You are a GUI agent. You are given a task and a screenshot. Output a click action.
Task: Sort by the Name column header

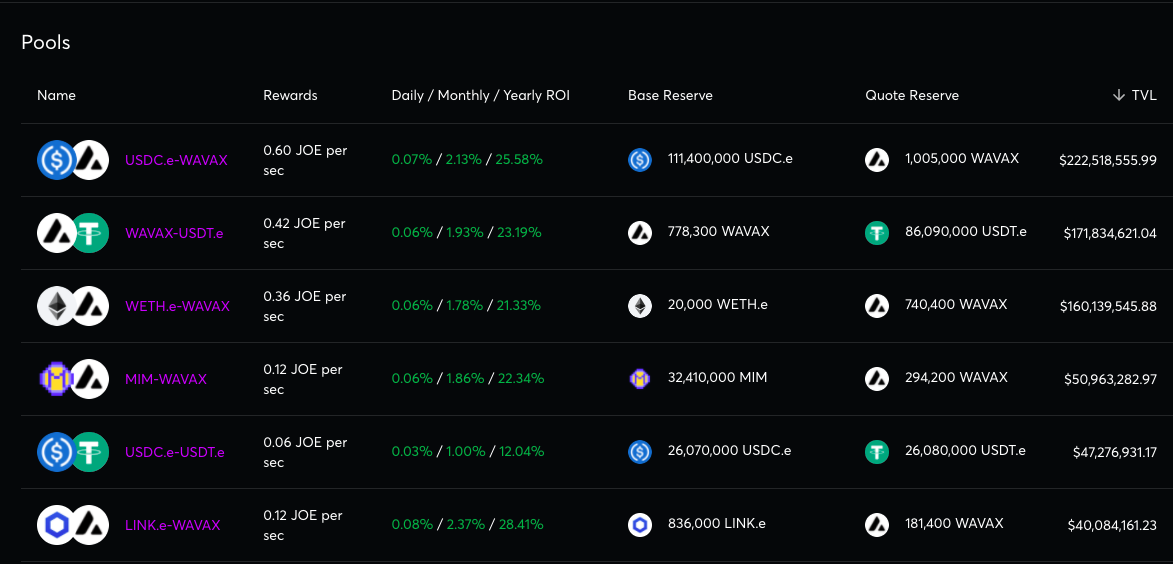point(56,95)
